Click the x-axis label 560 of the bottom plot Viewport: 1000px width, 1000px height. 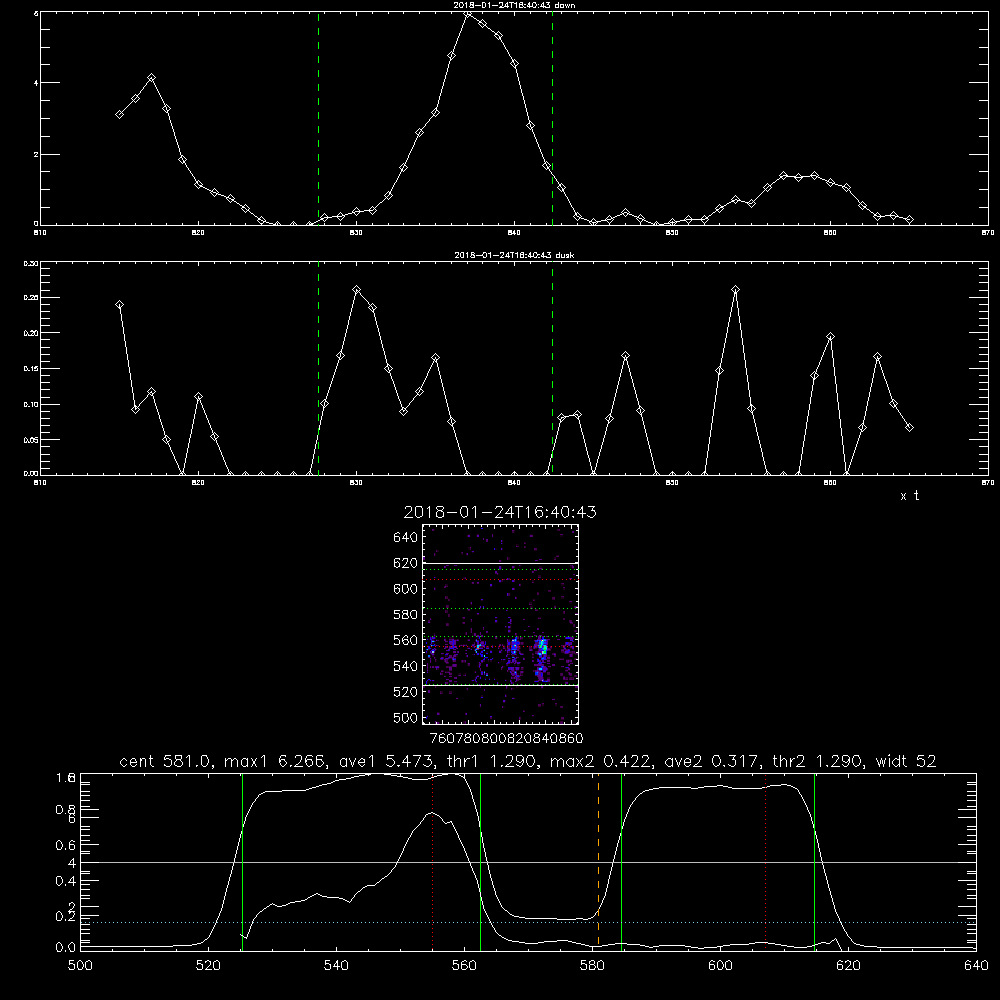[464, 966]
